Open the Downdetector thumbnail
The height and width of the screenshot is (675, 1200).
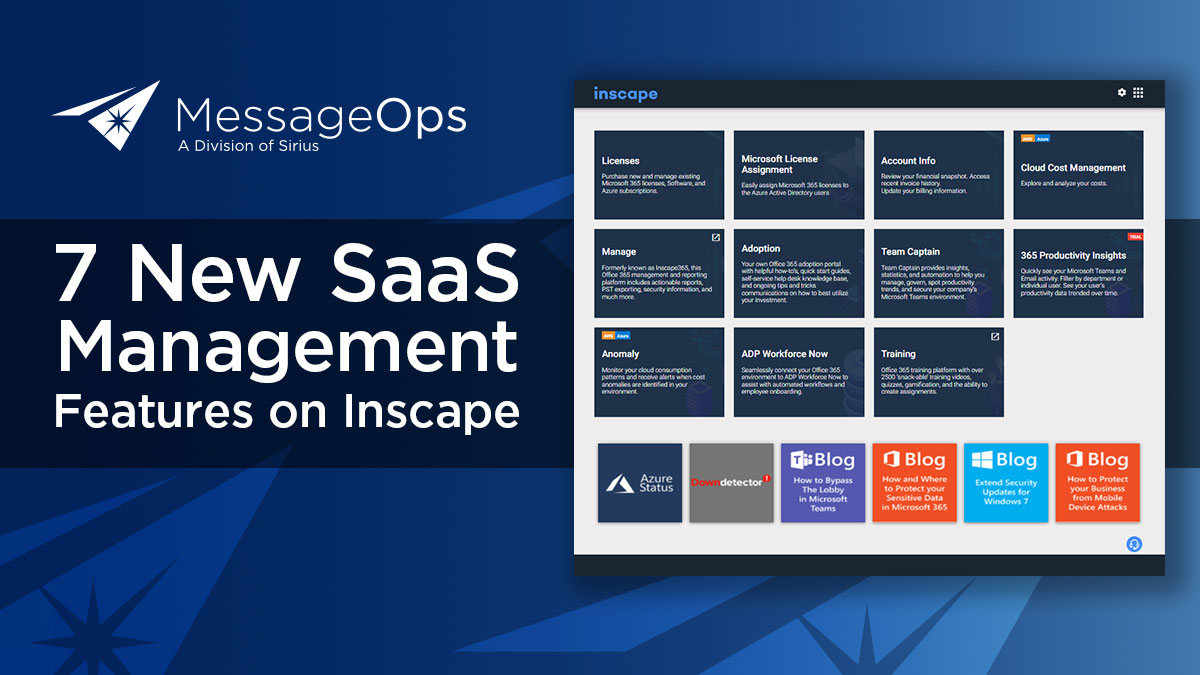tap(732, 483)
